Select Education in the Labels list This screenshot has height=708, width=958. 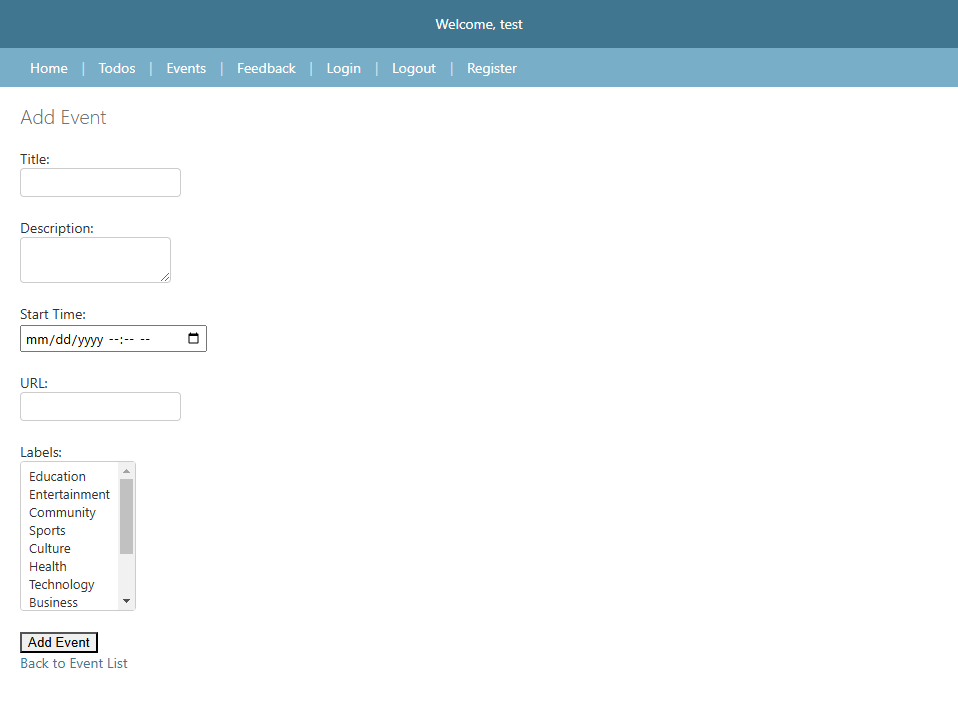click(x=58, y=477)
